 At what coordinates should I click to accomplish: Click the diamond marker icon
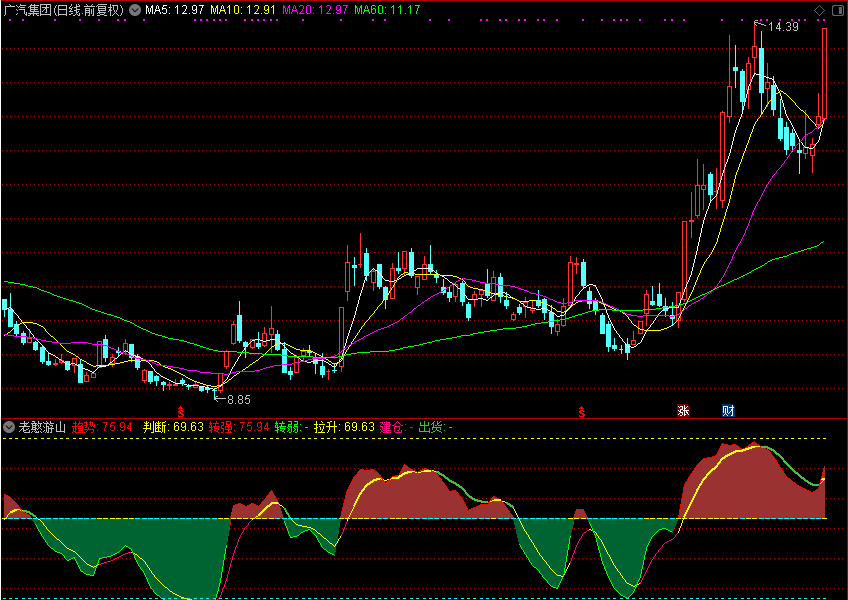819,10
